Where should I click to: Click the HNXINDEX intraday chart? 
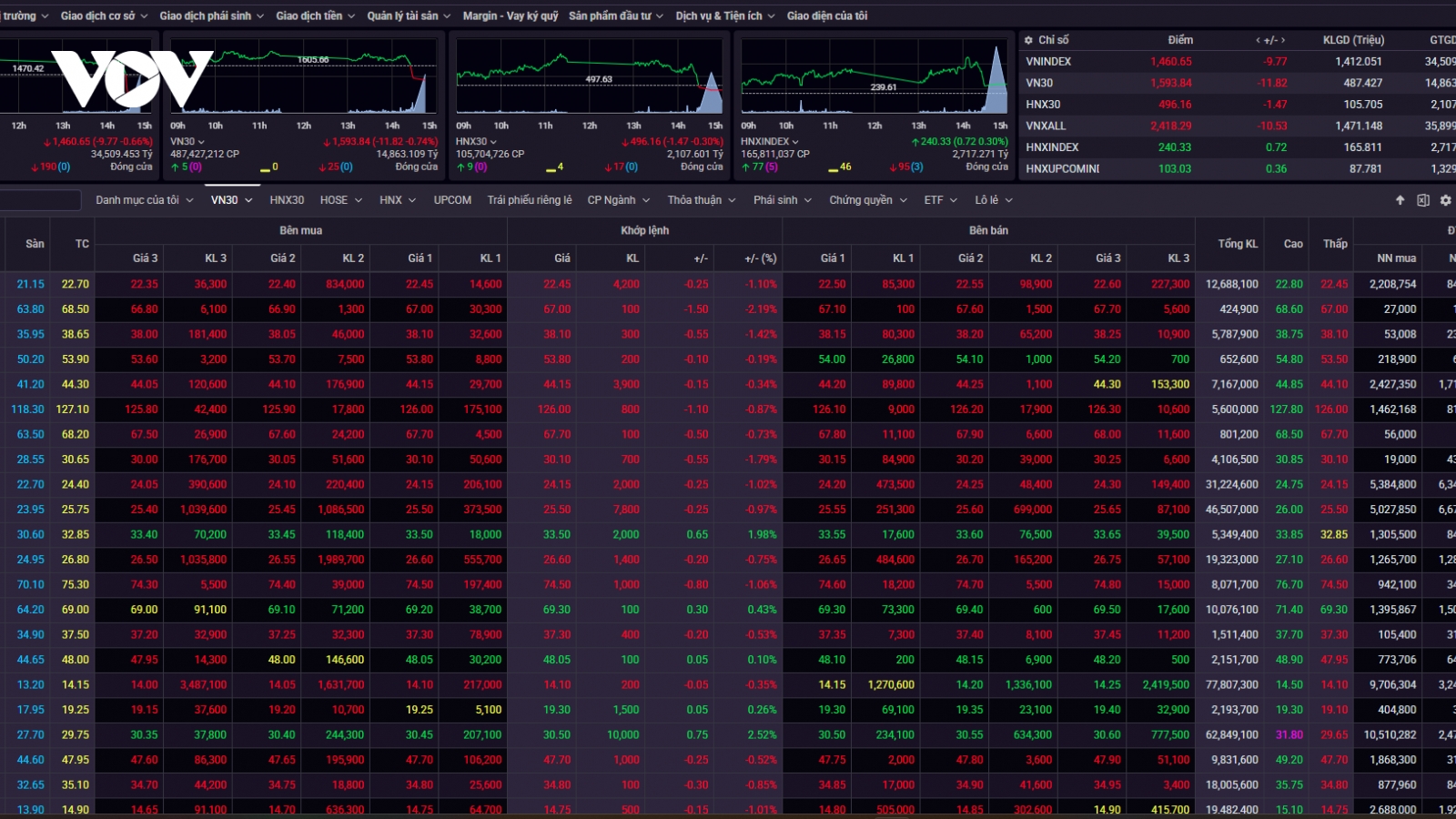pos(875,77)
